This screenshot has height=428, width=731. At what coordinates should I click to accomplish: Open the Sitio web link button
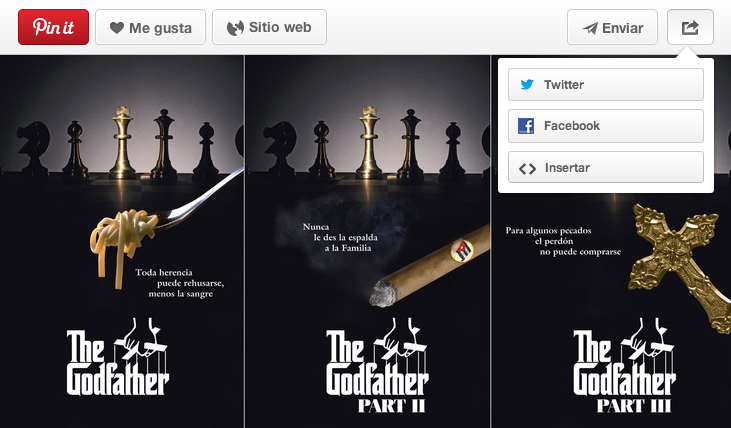click(x=269, y=27)
